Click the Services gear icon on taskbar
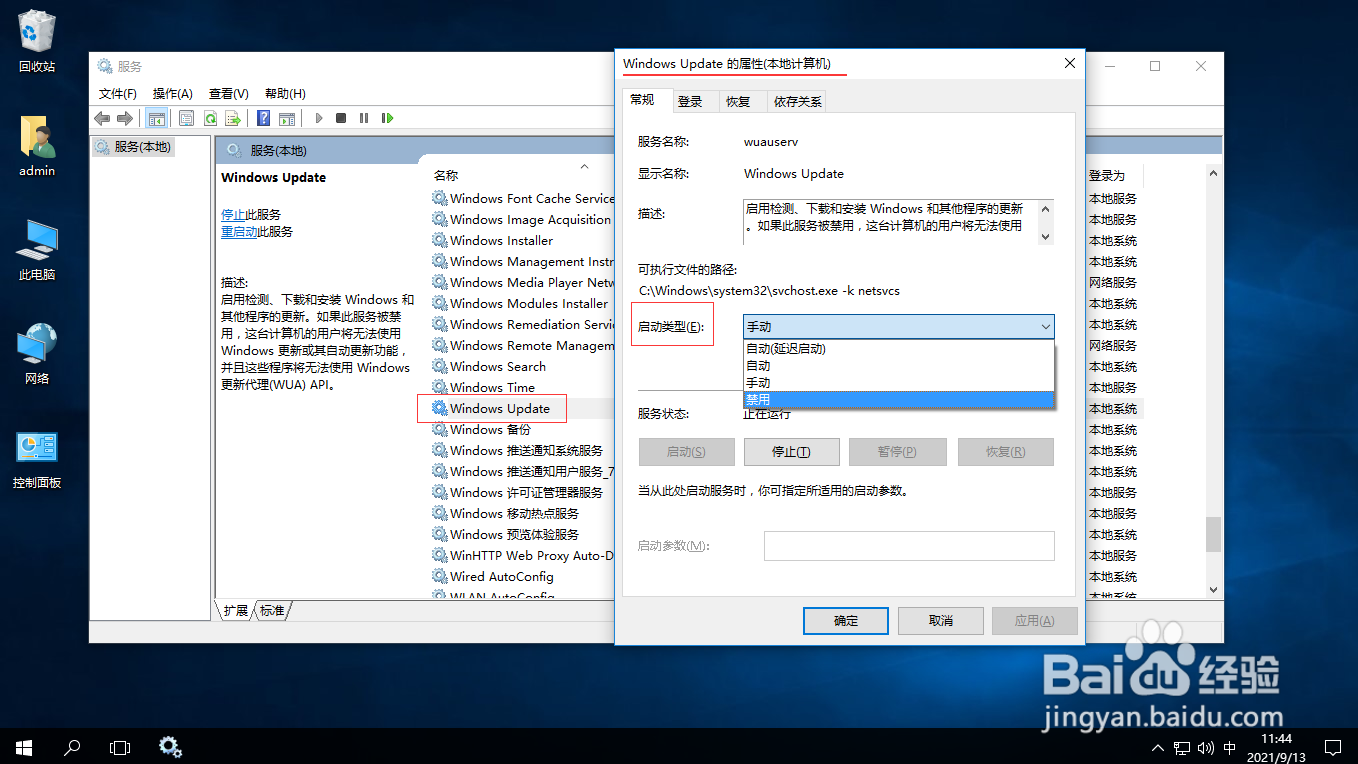1358x764 pixels. [170, 746]
